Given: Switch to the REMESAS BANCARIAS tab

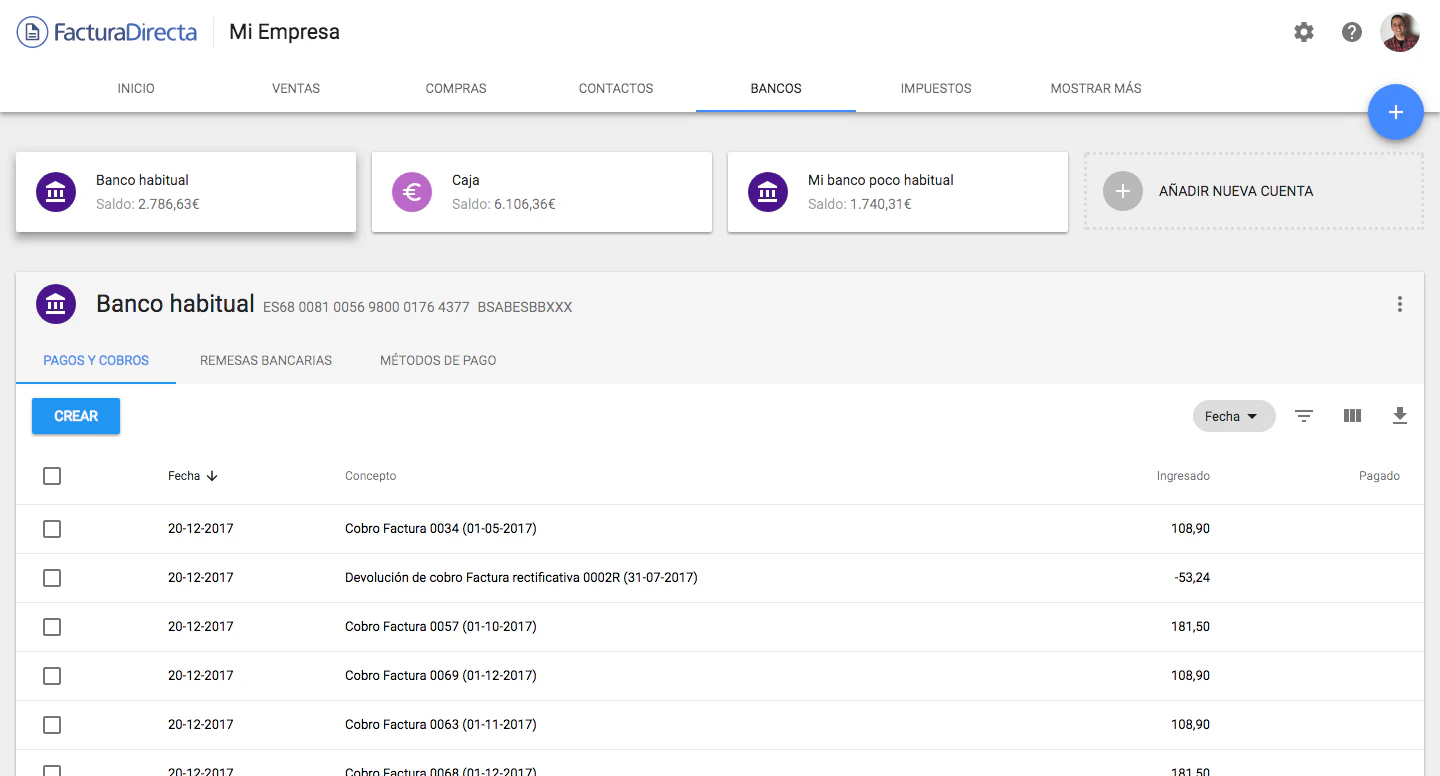Looking at the screenshot, I should click(x=266, y=360).
